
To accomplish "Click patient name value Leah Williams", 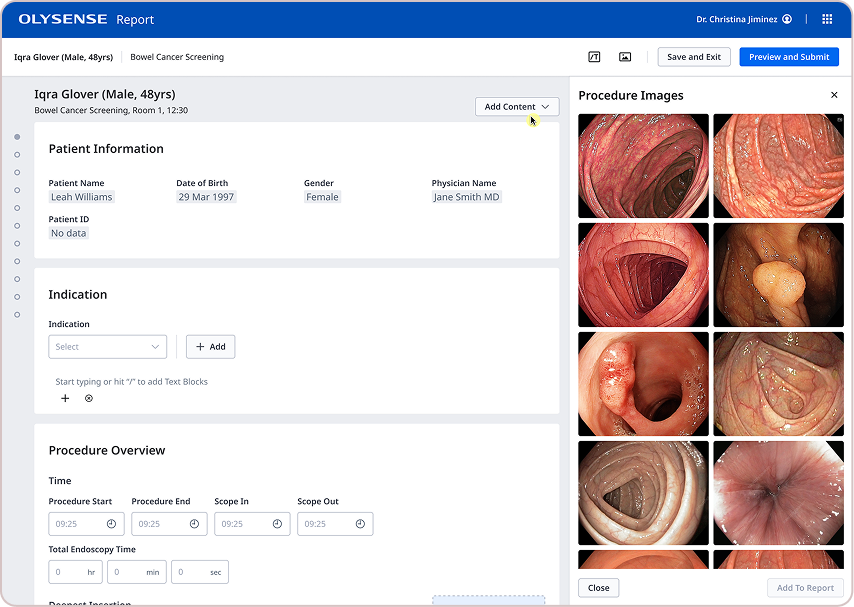I will (x=82, y=197).
